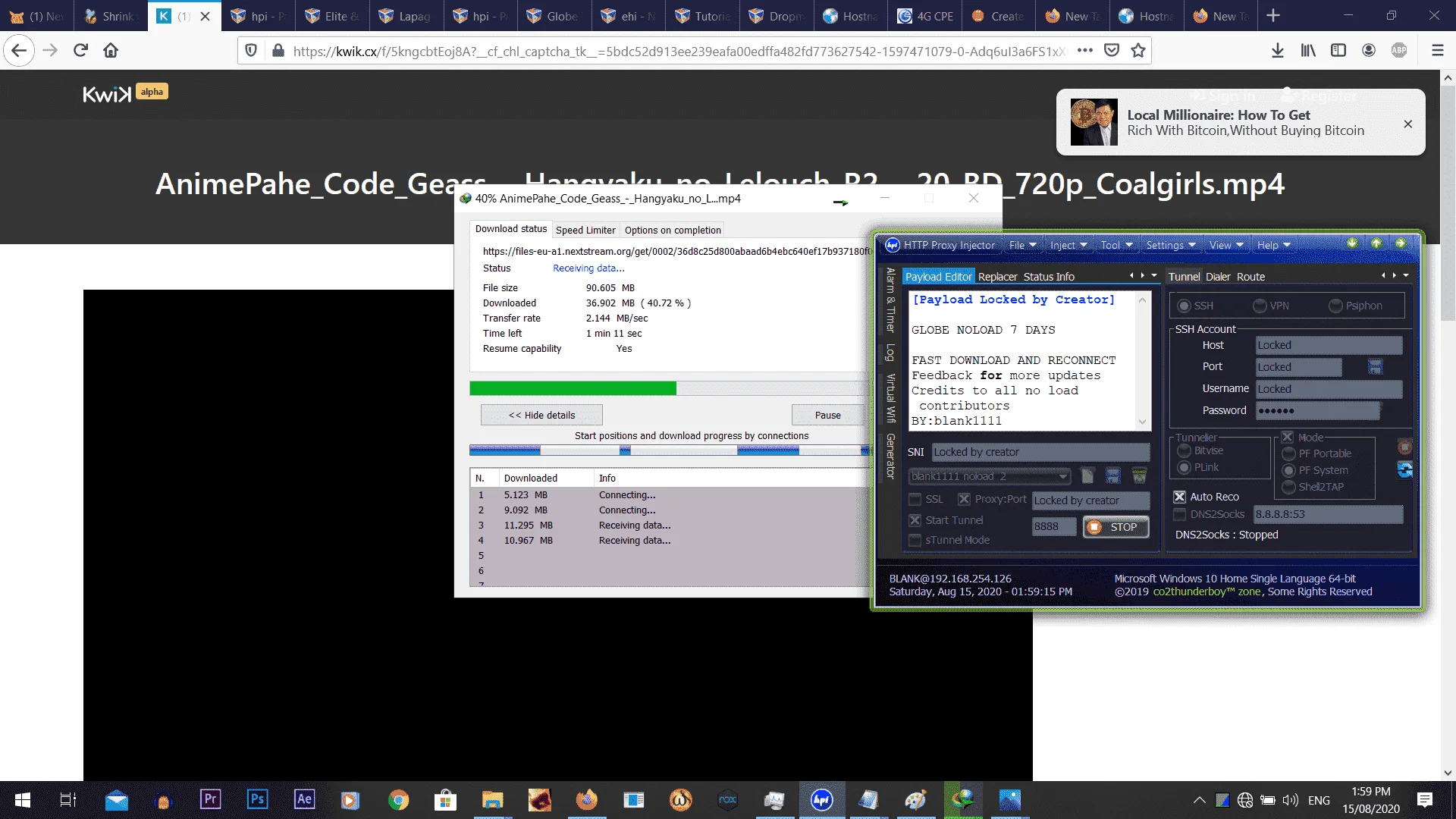Click the delete config trash icon
The width and height of the screenshot is (1456, 819).
pyautogui.click(x=1139, y=476)
